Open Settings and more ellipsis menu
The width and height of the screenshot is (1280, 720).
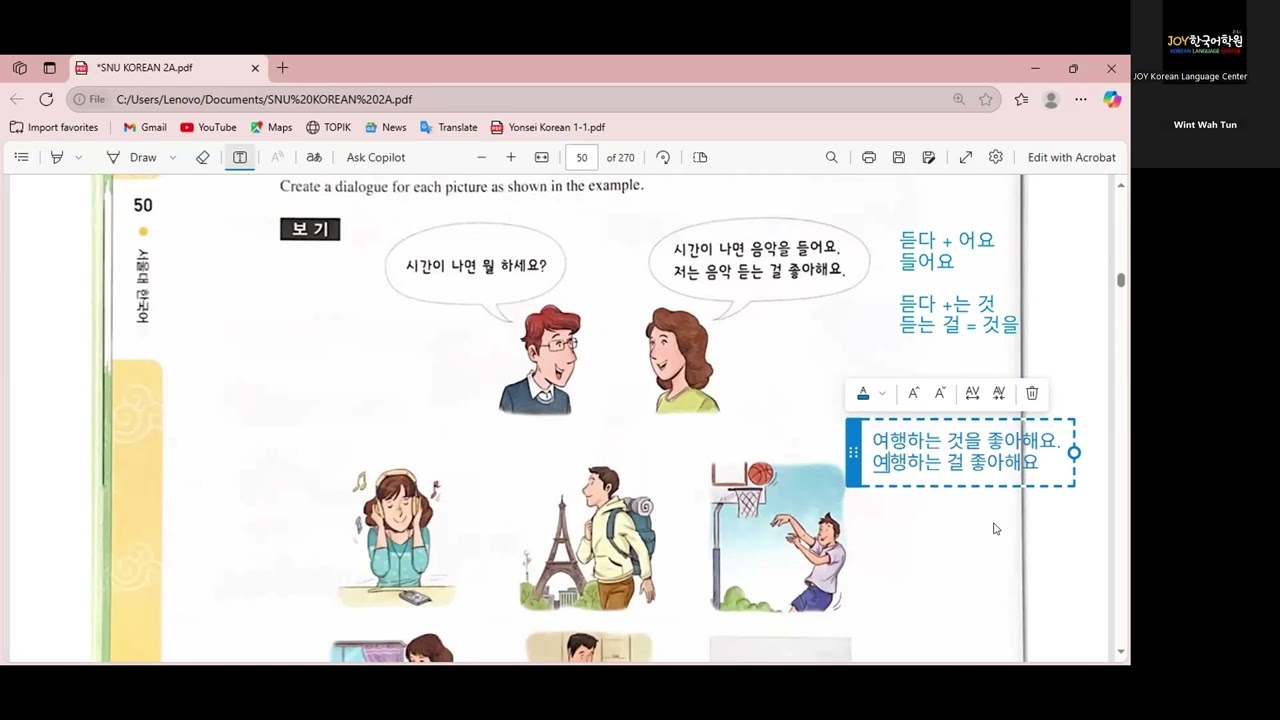[1081, 99]
